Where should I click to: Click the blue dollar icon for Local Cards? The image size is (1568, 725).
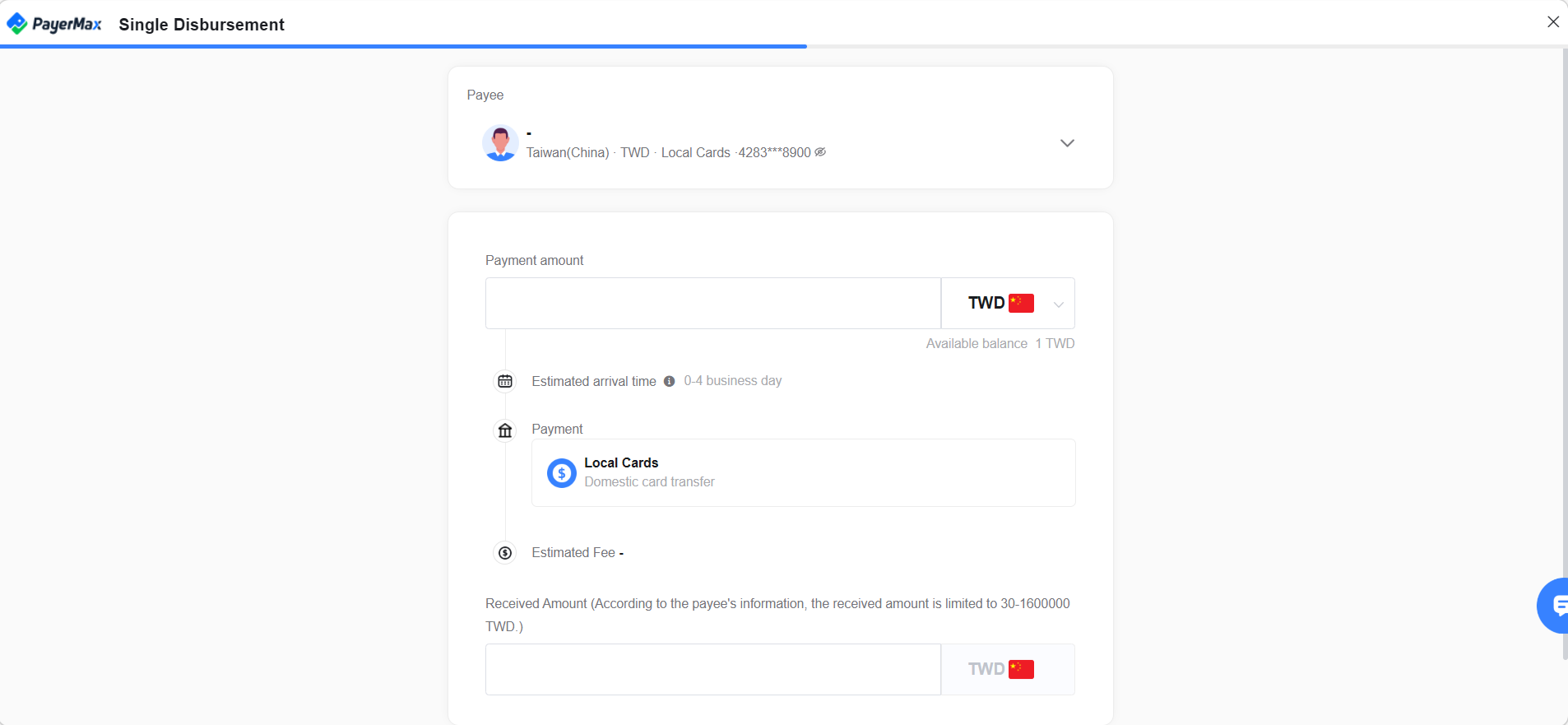click(562, 473)
